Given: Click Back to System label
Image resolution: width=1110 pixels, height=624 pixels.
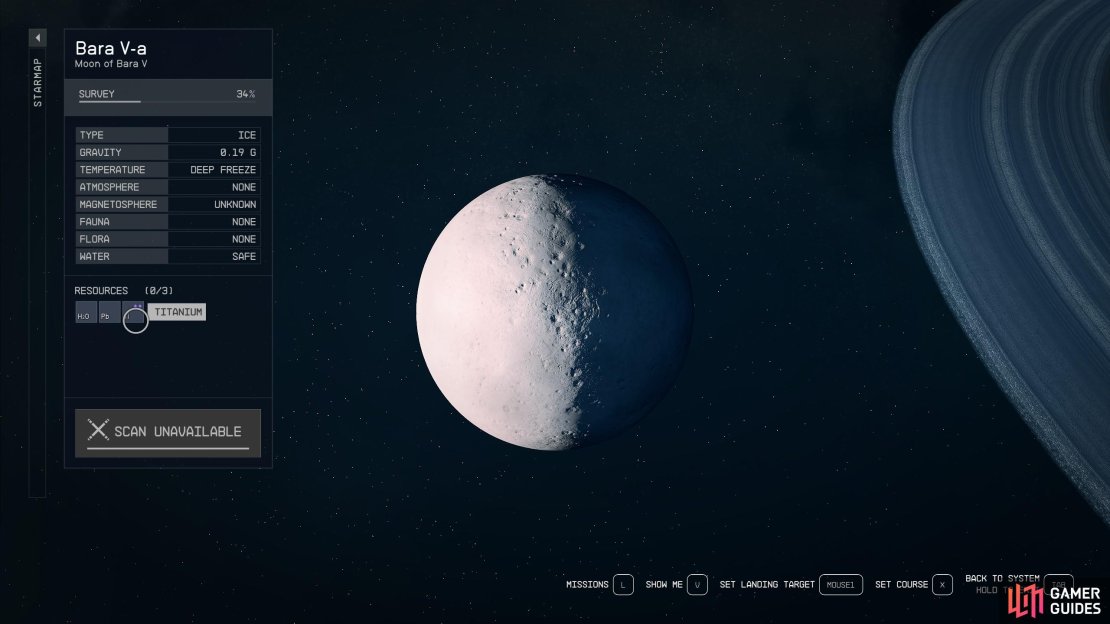Looking at the screenshot, I should click(x=1002, y=578).
